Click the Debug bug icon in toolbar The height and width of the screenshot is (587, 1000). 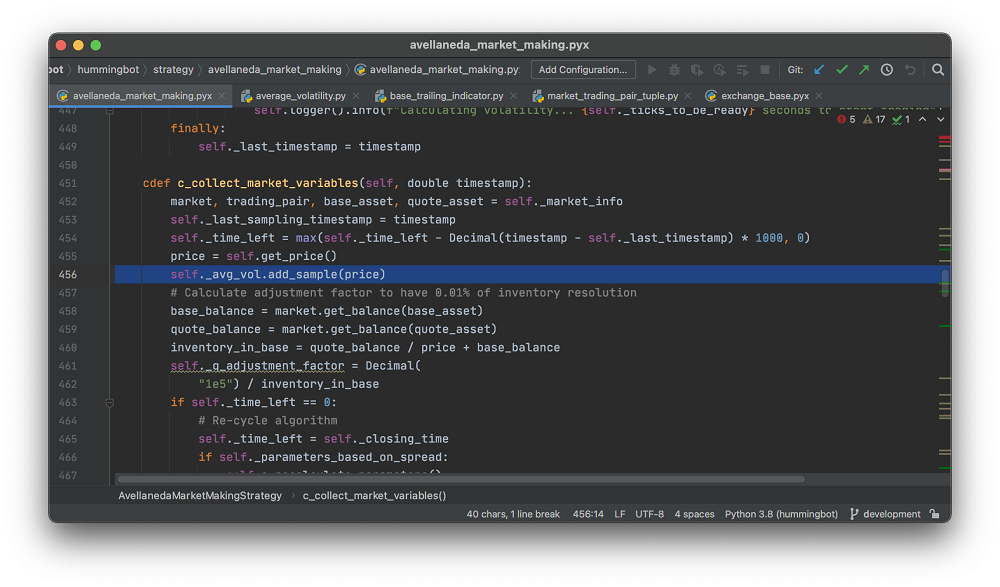pos(675,70)
